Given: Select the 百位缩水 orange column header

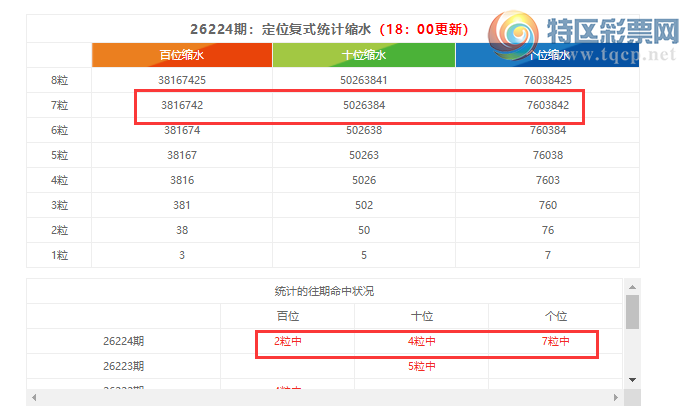Looking at the screenshot, I should click(x=182, y=55).
